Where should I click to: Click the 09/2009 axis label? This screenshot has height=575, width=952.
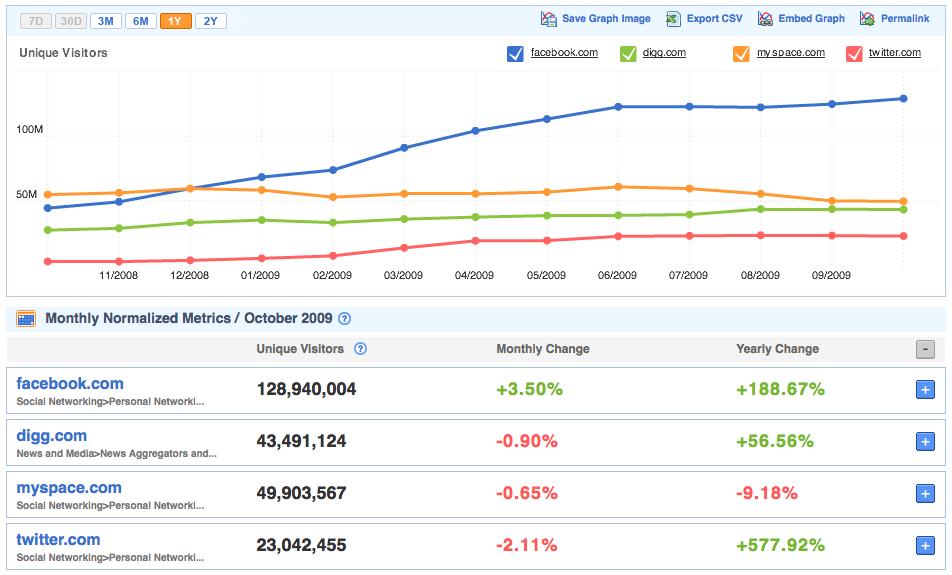click(x=831, y=275)
